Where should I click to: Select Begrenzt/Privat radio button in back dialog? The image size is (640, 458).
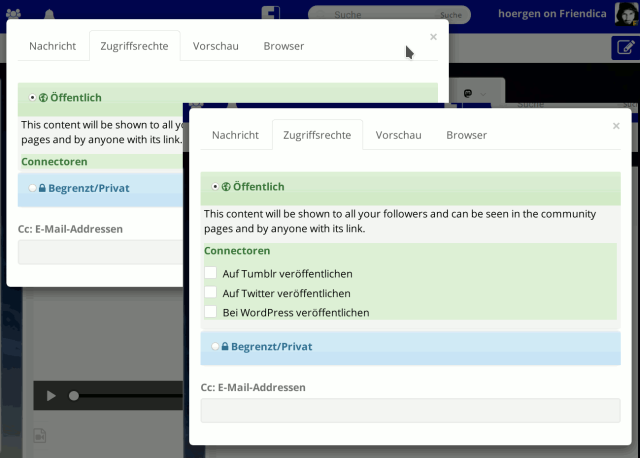(32, 188)
